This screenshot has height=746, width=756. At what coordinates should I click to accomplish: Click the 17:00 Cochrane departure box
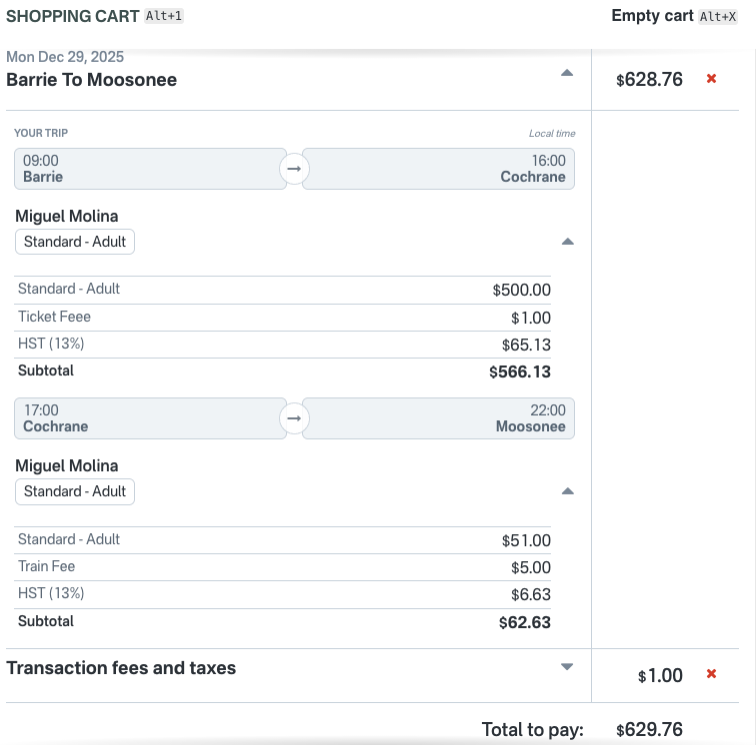(150, 419)
